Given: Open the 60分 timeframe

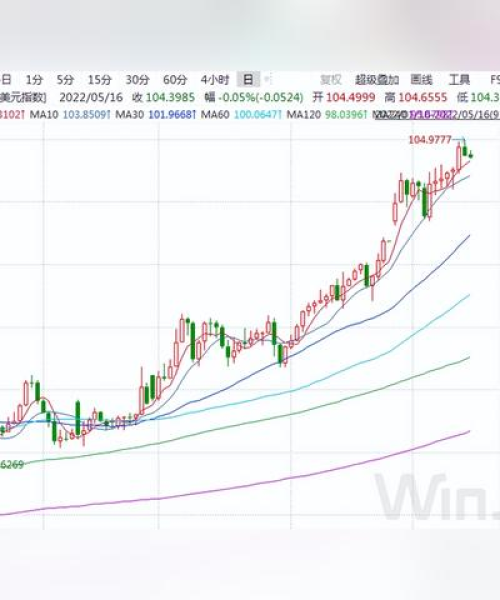Looking at the screenshot, I should [x=175, y=80].
